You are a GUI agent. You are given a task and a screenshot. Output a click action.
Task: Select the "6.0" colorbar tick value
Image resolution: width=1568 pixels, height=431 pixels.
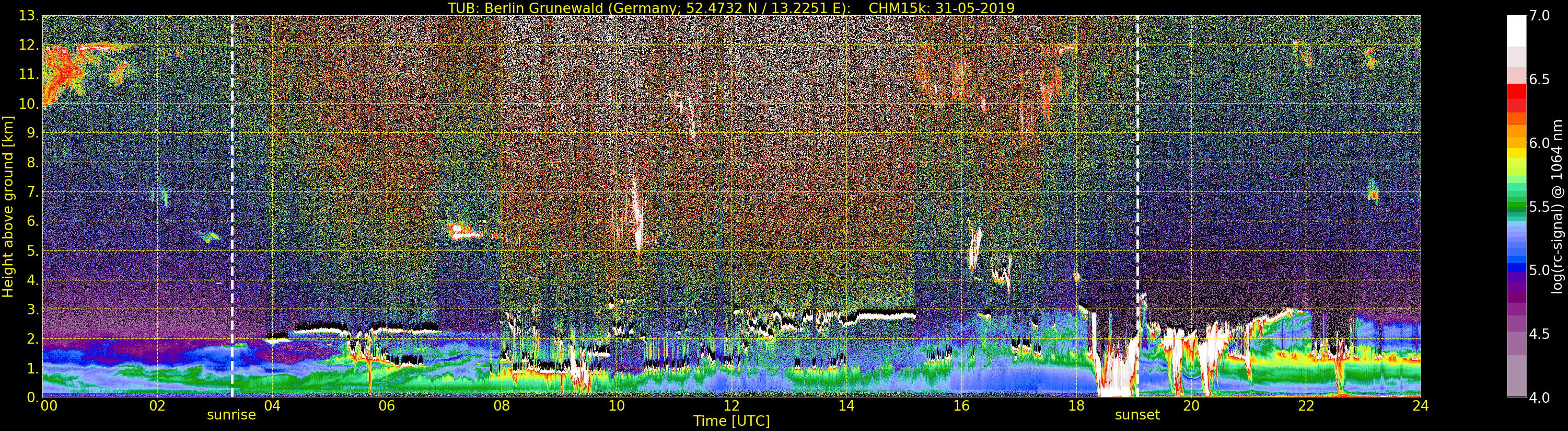[1539, 143]
